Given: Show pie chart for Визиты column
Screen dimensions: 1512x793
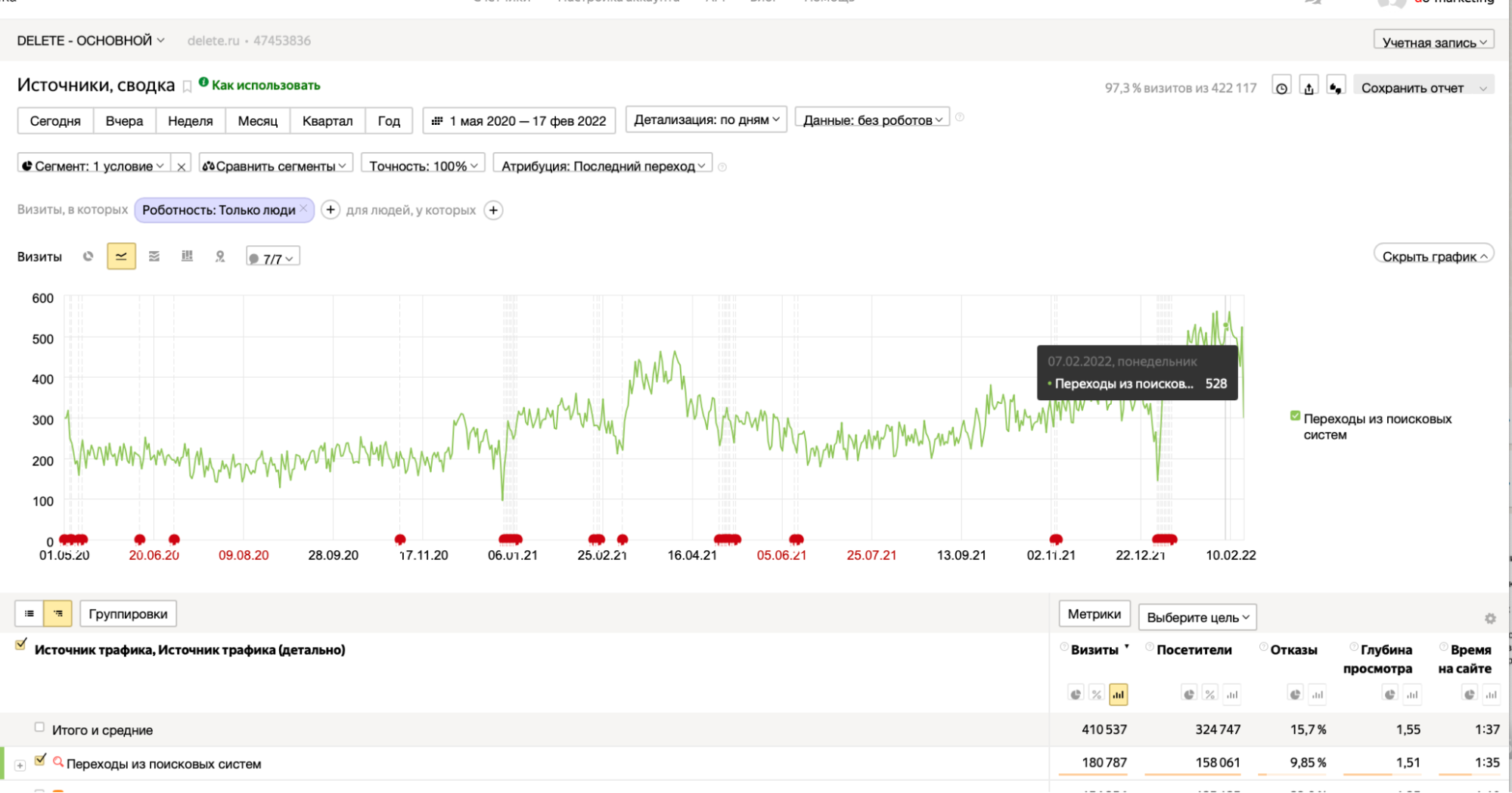Looking at the screenshot, I should pos(1076,695).
